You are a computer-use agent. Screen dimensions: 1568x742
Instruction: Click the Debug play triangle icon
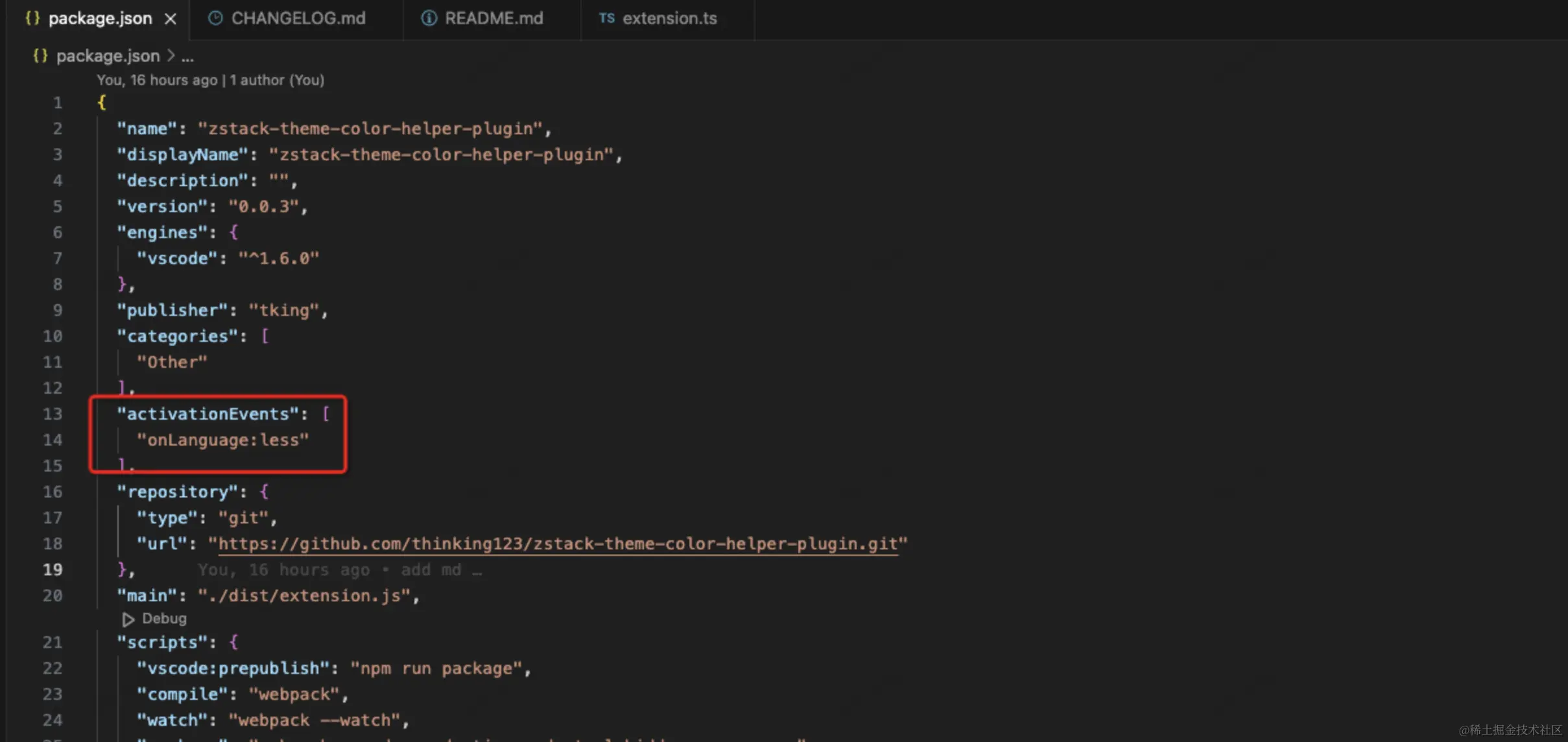coord(128,619)
